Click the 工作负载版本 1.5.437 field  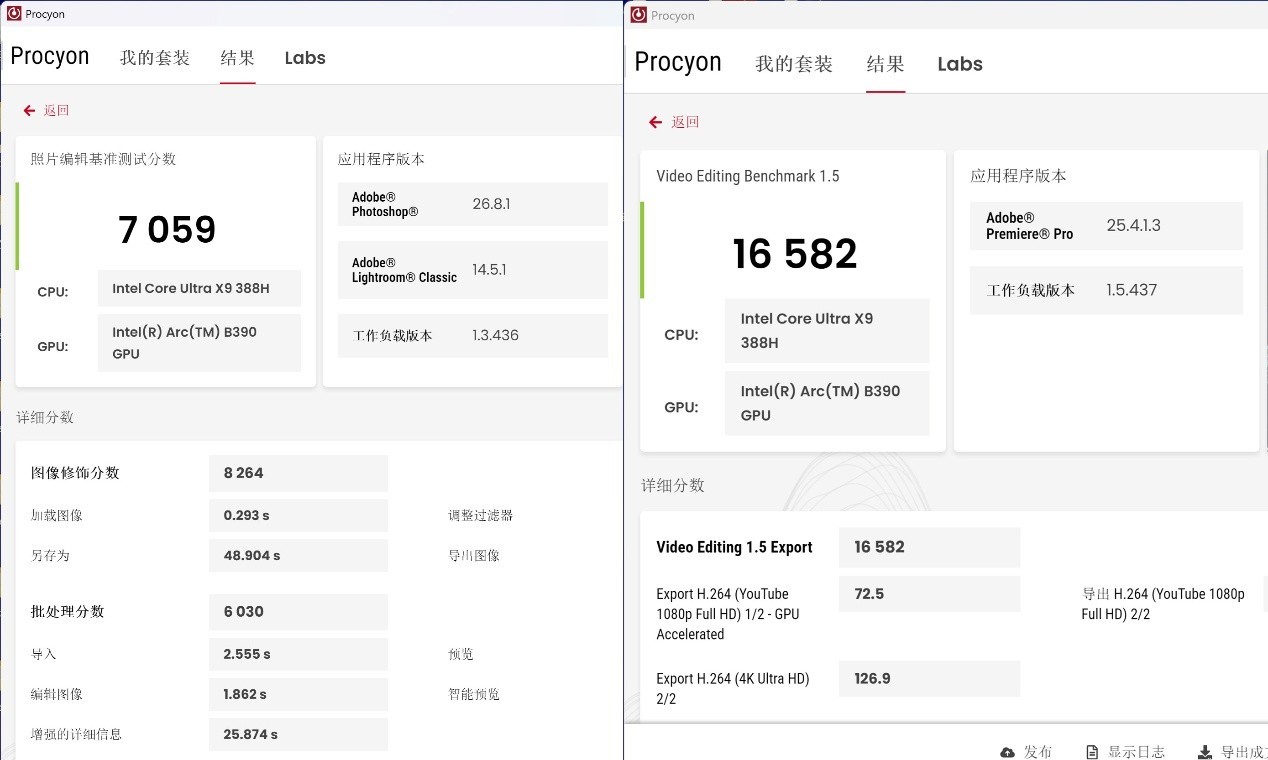pyautogui.click(x=1106, y=290)
